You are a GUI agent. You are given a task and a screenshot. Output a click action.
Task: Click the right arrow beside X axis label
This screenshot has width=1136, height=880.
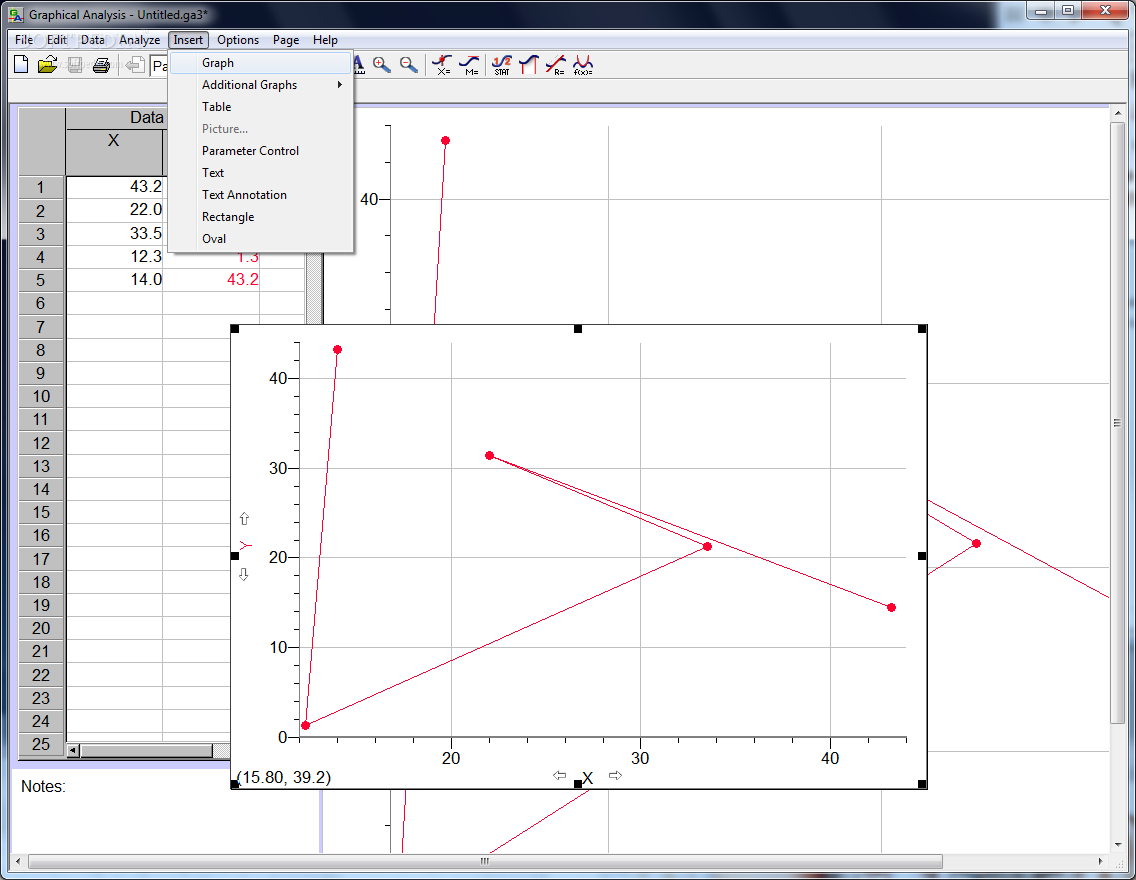tap(615, 775)
